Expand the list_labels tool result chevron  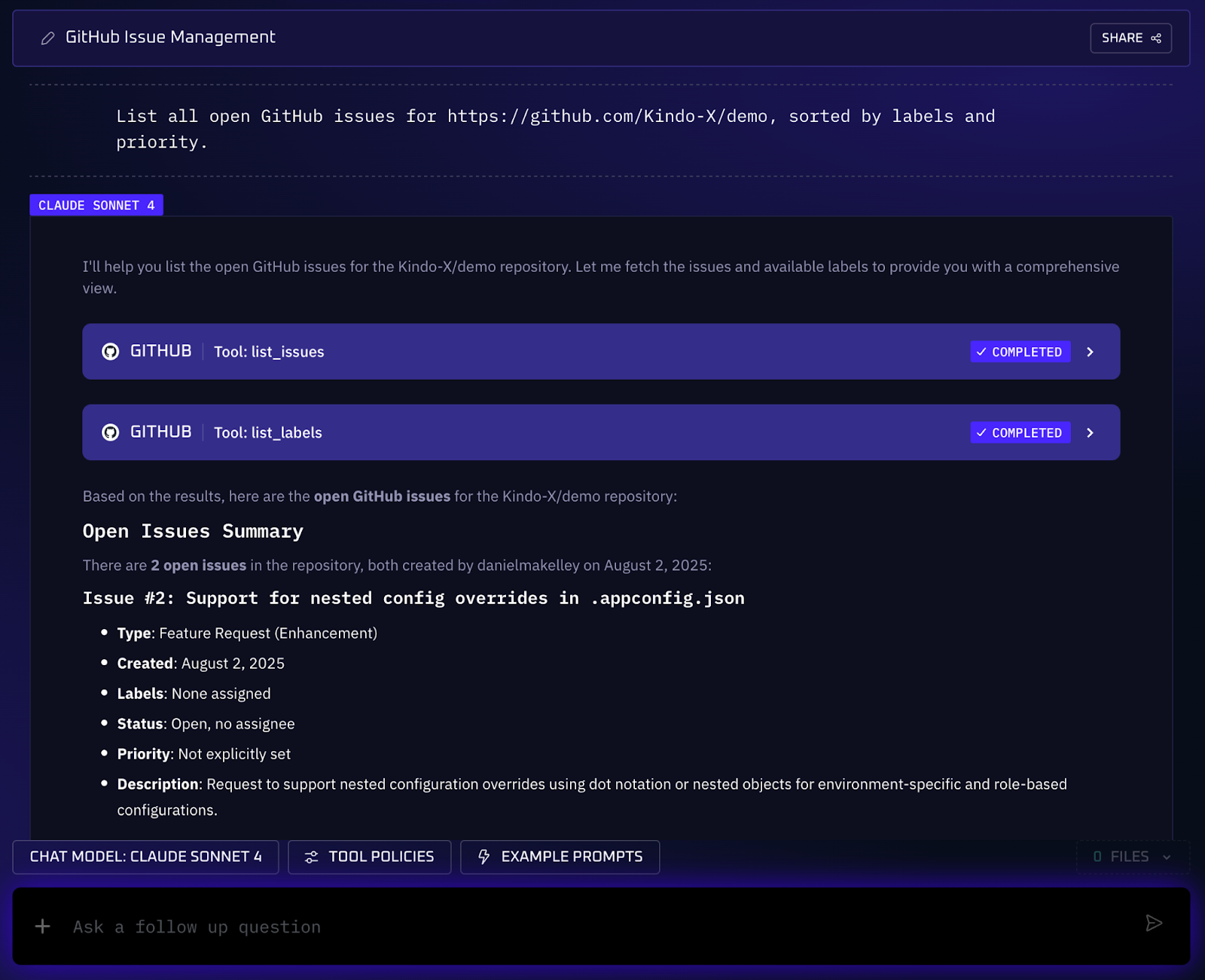tap(1090, 432)
